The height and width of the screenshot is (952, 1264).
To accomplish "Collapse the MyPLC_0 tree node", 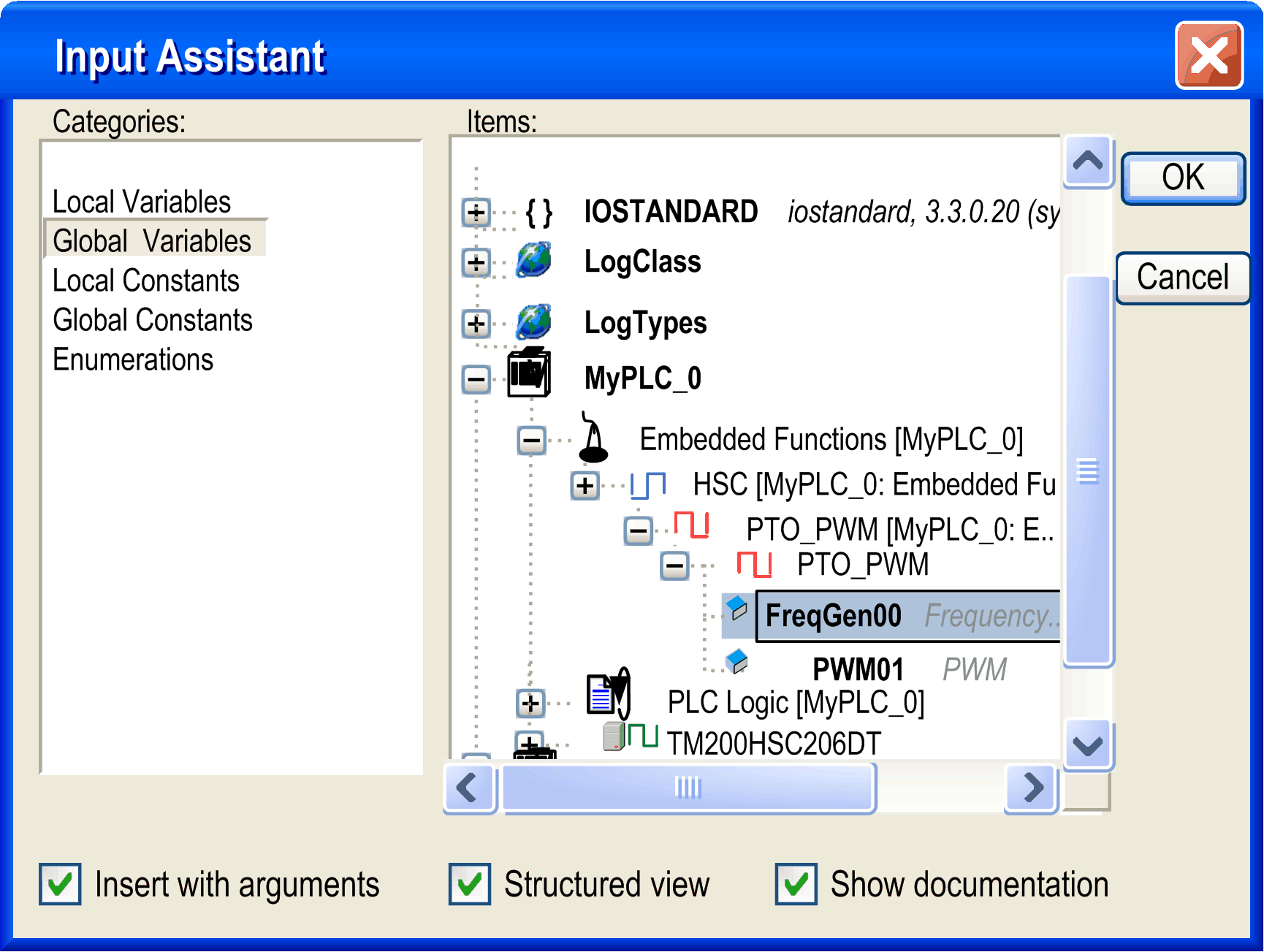I will (x=476, y=379).
